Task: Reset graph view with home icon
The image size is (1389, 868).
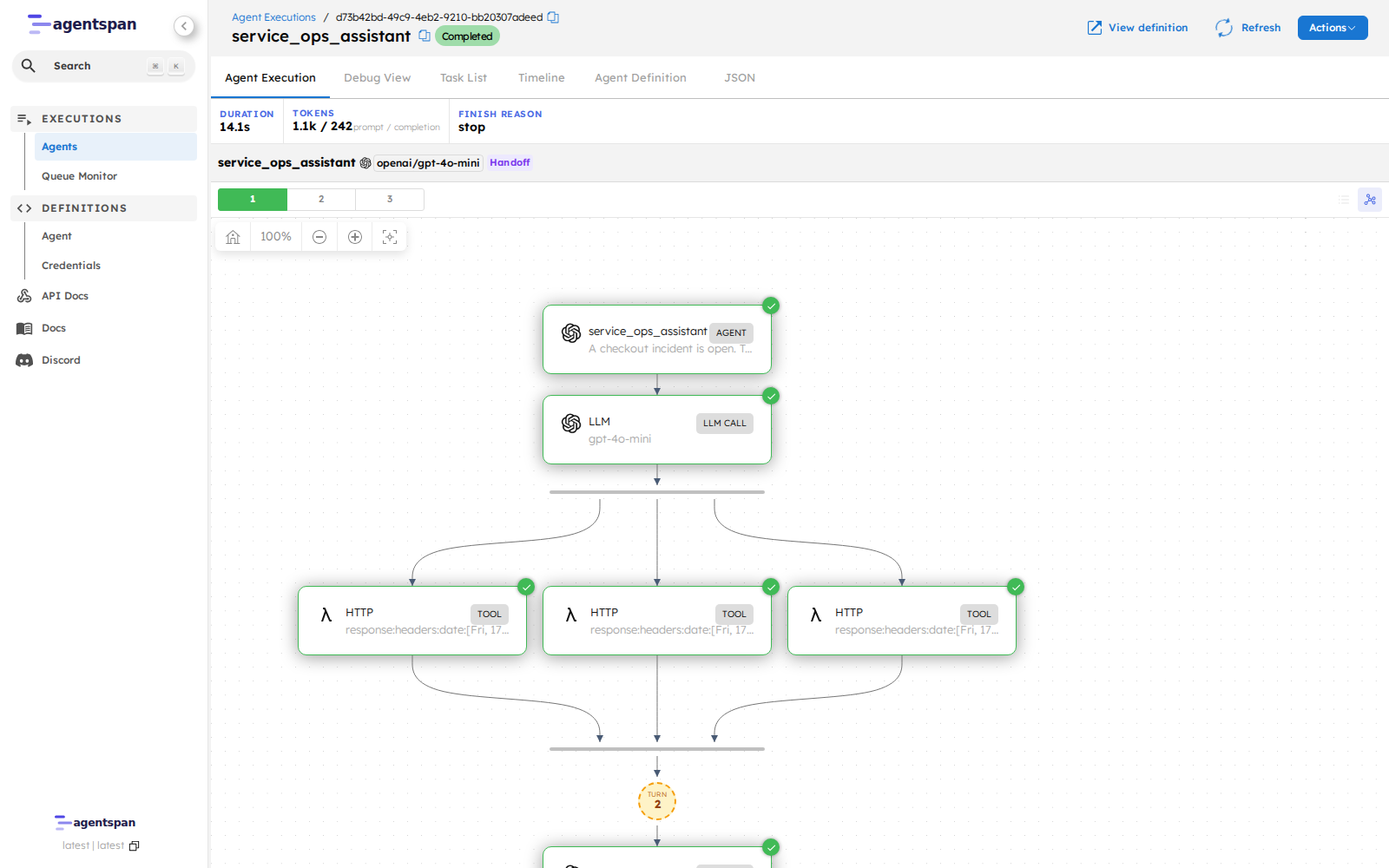Action: (x=233, y=237)
